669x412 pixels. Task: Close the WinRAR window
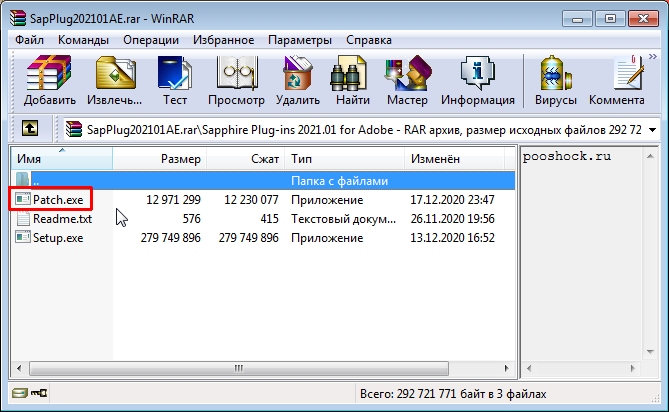pyautogui.click(x=643, y=19)
